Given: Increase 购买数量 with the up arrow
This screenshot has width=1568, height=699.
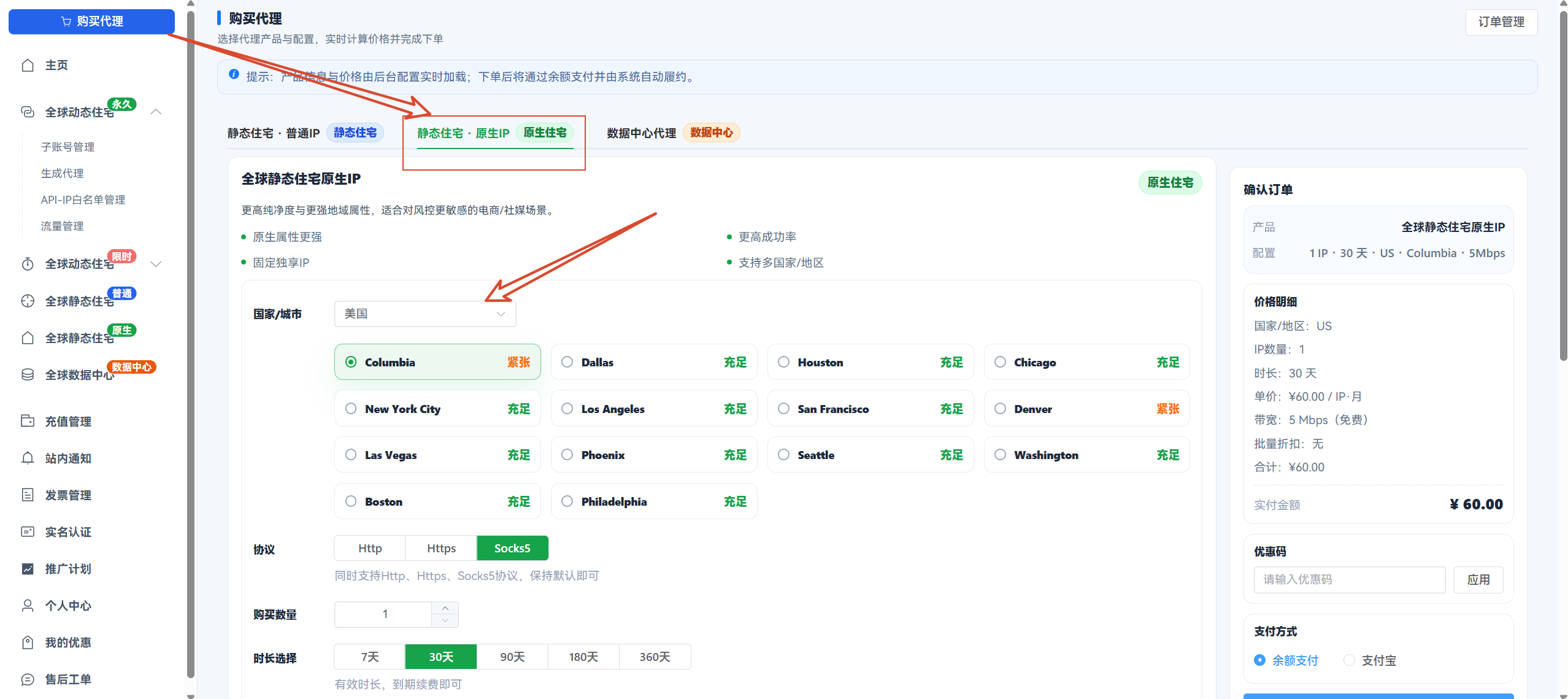Looking at the screenshot, I should pyautogui.click(x=445, y=608).
